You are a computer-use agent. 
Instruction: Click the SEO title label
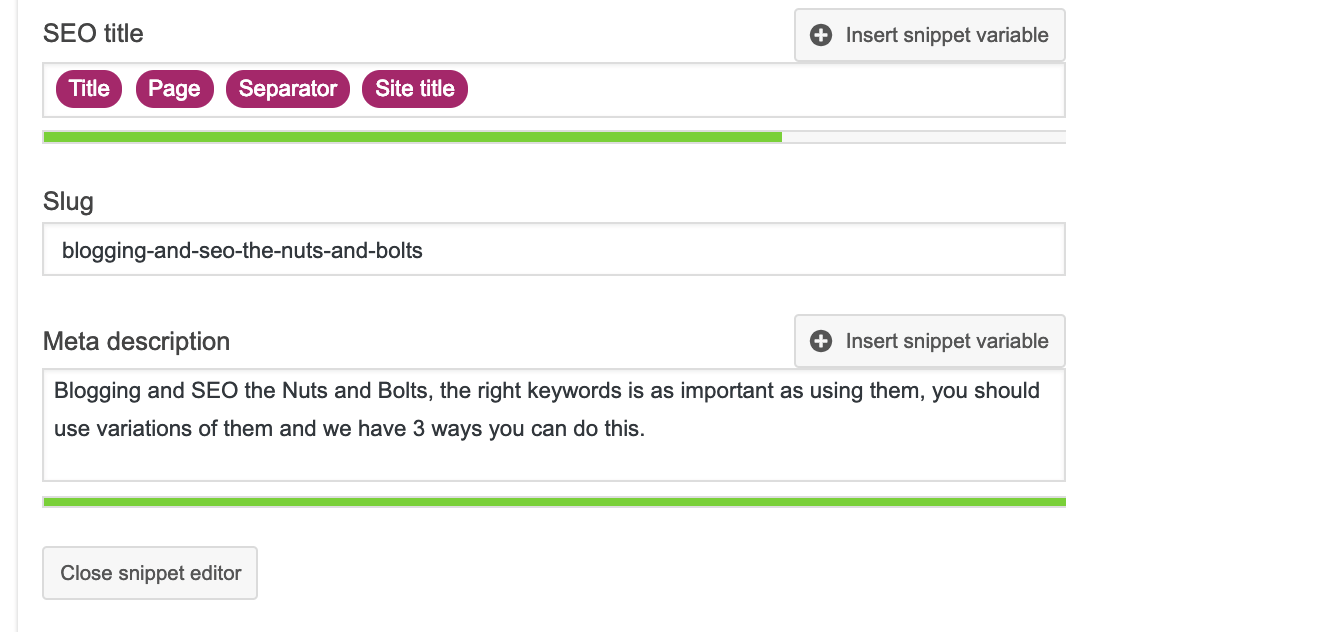[93, 34]
